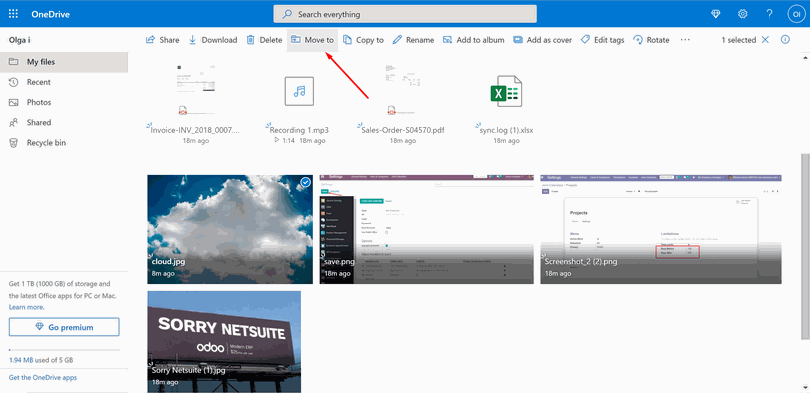Viewport: 810px width, 393px height.
Task: Click Edit tags in toolbar
Action: [602, 40]
